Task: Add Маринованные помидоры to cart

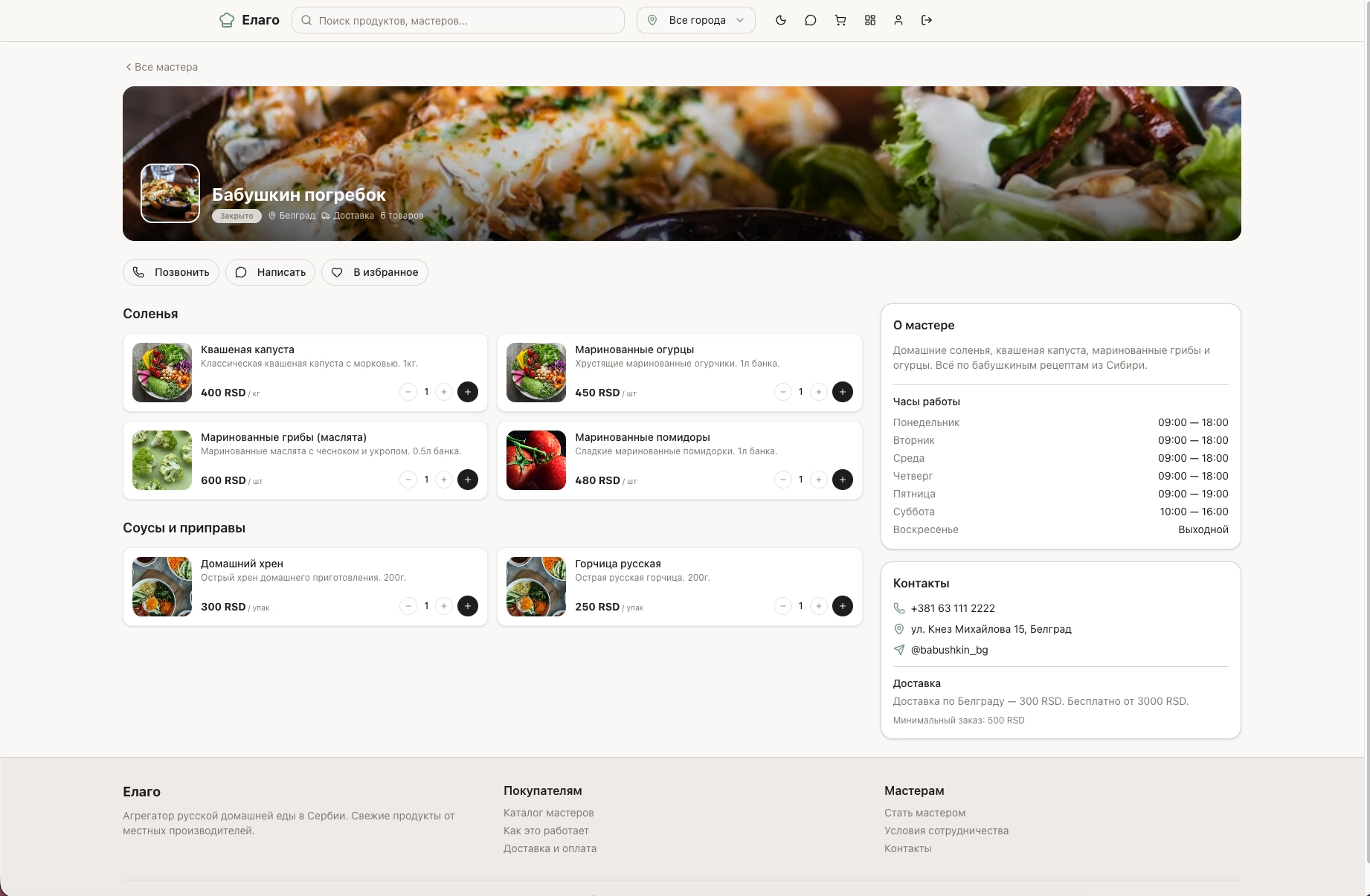Action: tap(843, 480)
